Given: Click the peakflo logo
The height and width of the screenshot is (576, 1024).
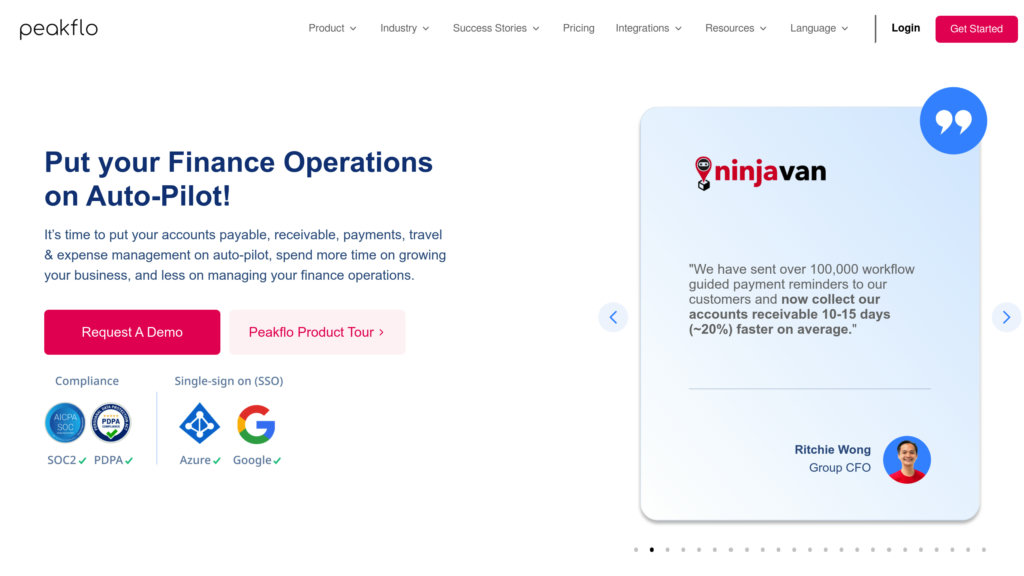Looking at the screenshot, I should coord(59,29).
